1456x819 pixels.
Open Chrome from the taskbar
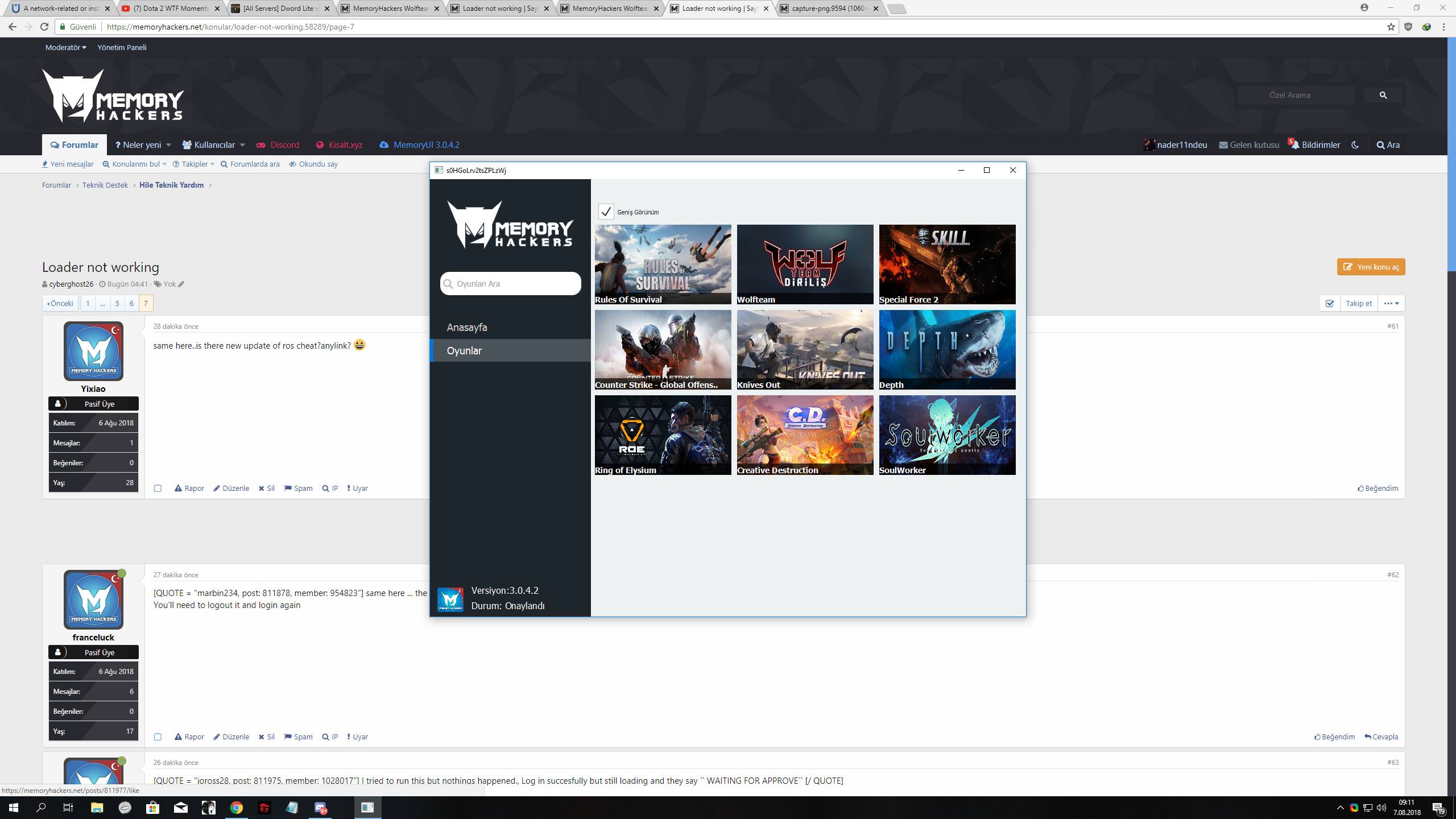237,808
